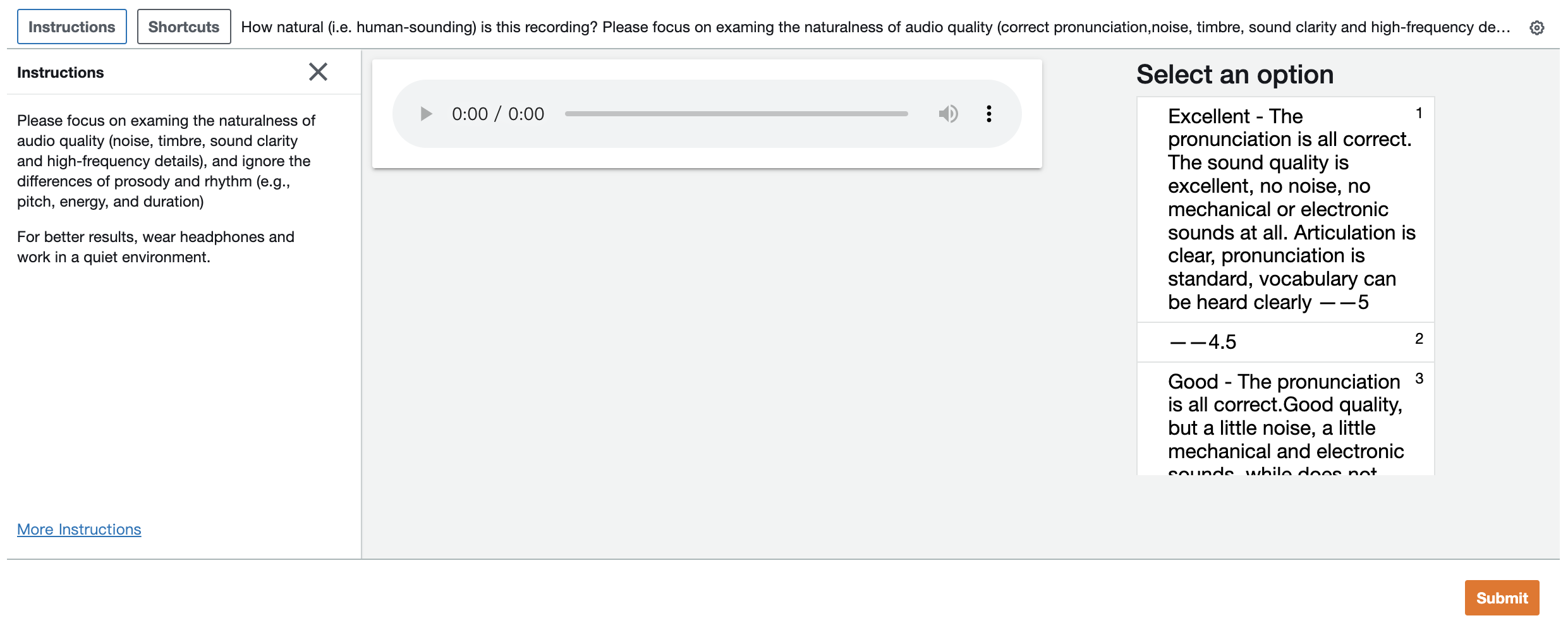Click shortcut number 1 beside Excellent
This screenshot has width=1568, height=618.
tap(1419, 113)
